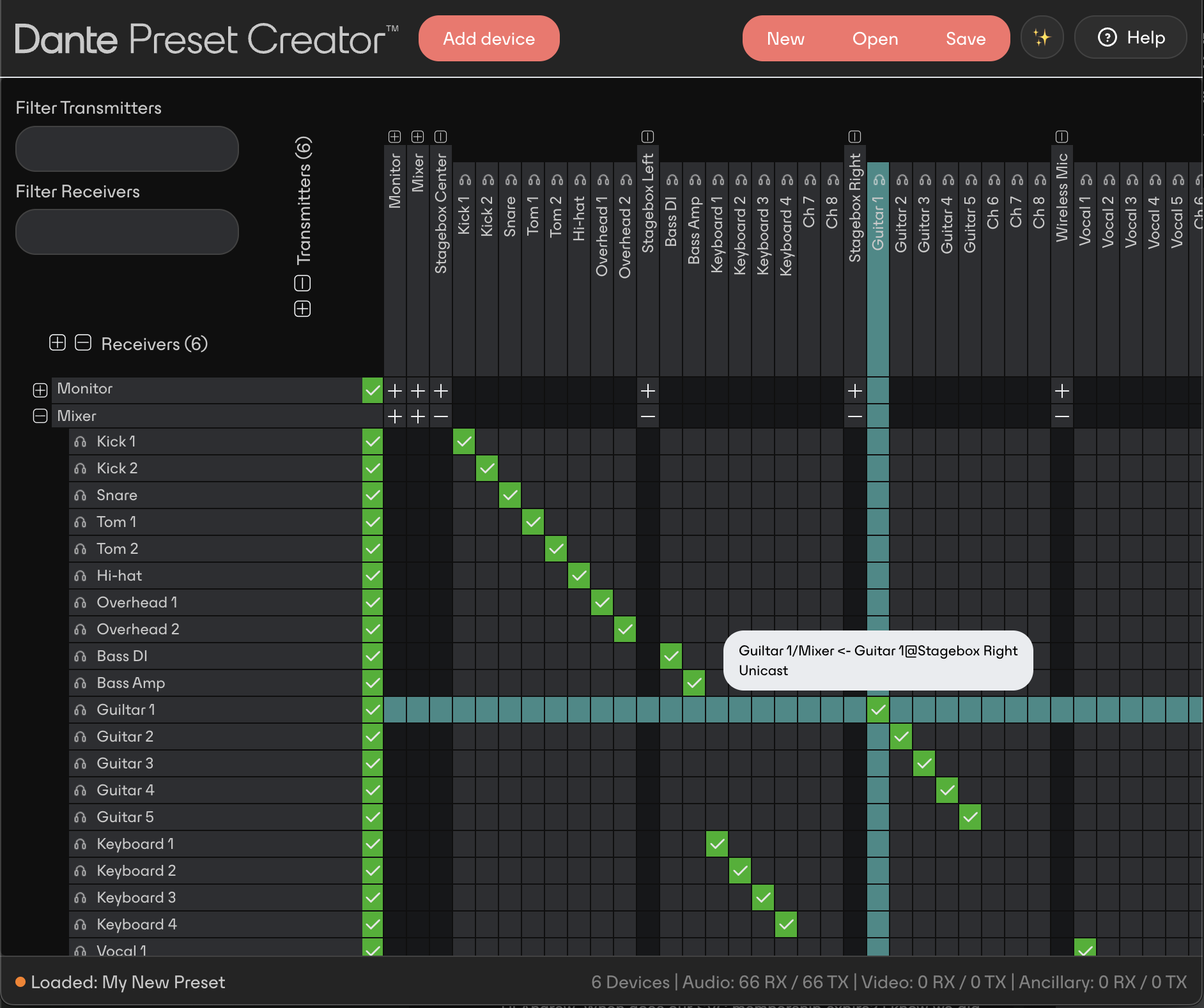Click the Add device button
This screenshot has width=1204, height=1008.
pos(489,38)
